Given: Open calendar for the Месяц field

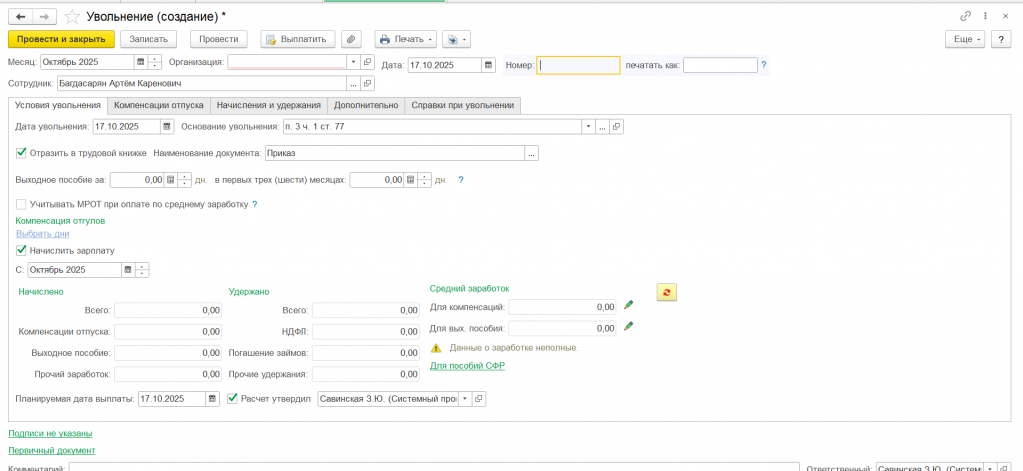Looking at the screenshot, I should click(x=140, y=63).
